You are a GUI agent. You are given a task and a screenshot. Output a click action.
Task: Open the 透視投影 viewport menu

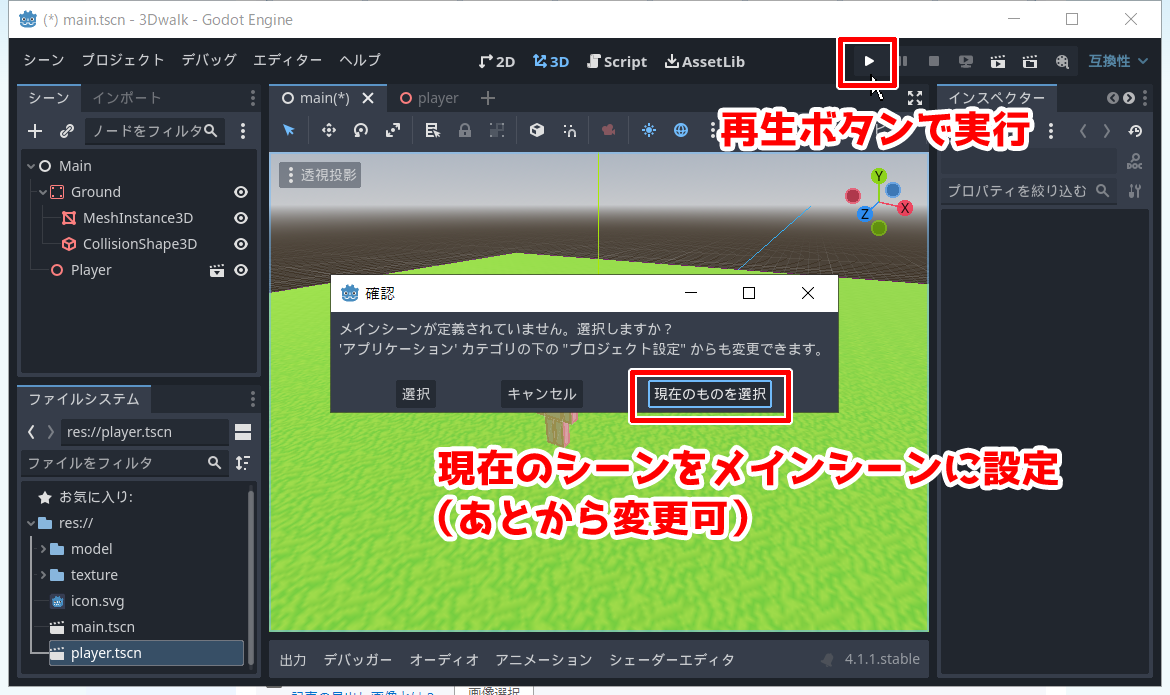pos(320,175)
